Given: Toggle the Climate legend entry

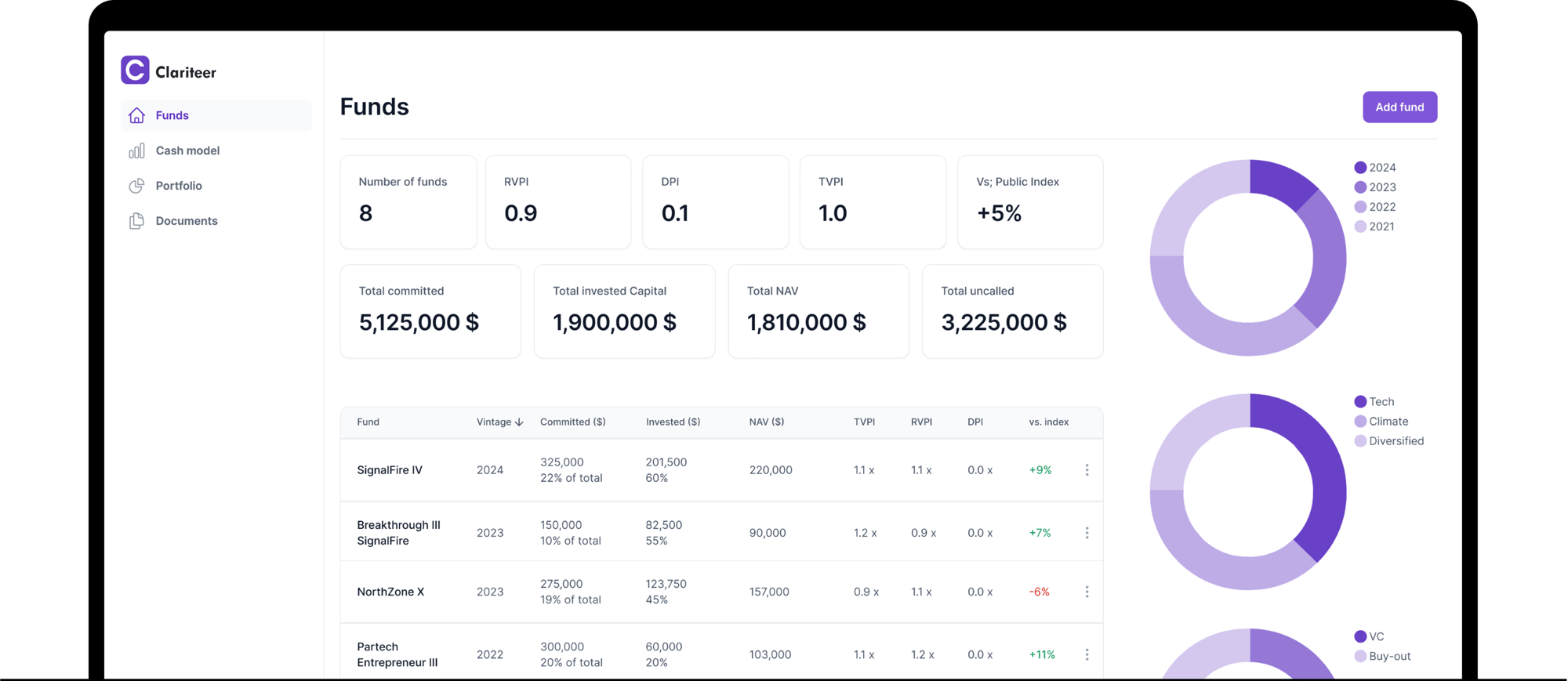Looking at the screenshot, I should coord(1388,422).
